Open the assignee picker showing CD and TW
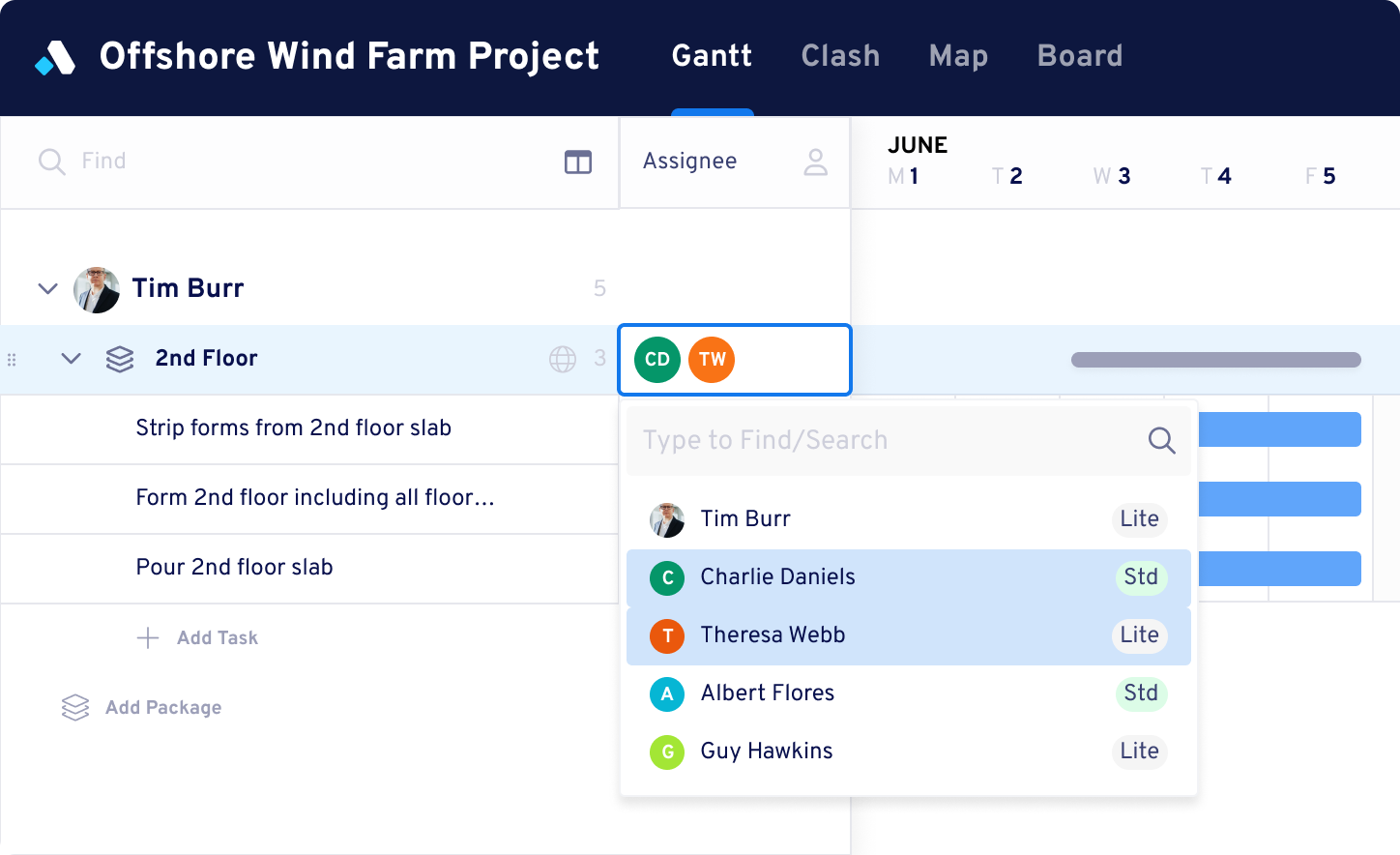 point(734,359)
